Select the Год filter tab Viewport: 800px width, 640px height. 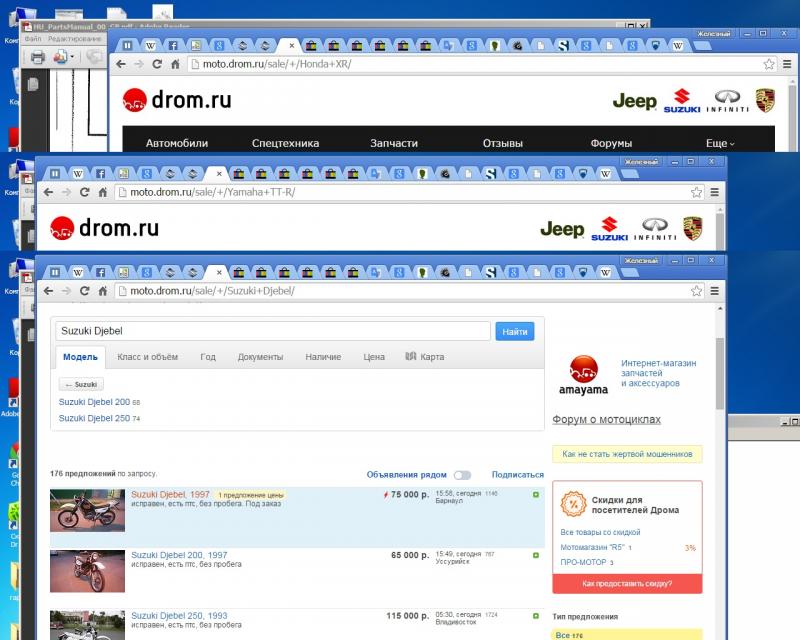(x=208, y=357)
